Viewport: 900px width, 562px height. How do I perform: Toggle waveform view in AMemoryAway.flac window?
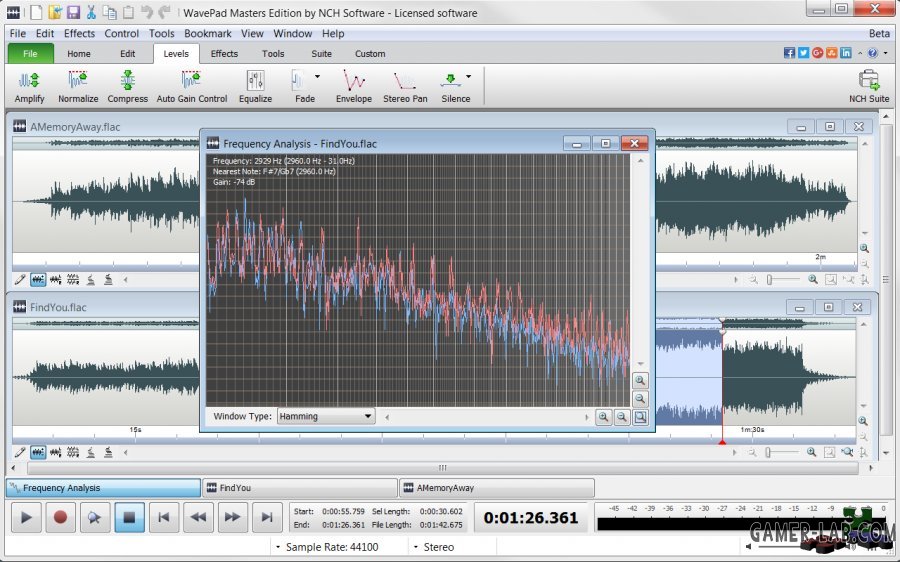(x=38, y=280)
